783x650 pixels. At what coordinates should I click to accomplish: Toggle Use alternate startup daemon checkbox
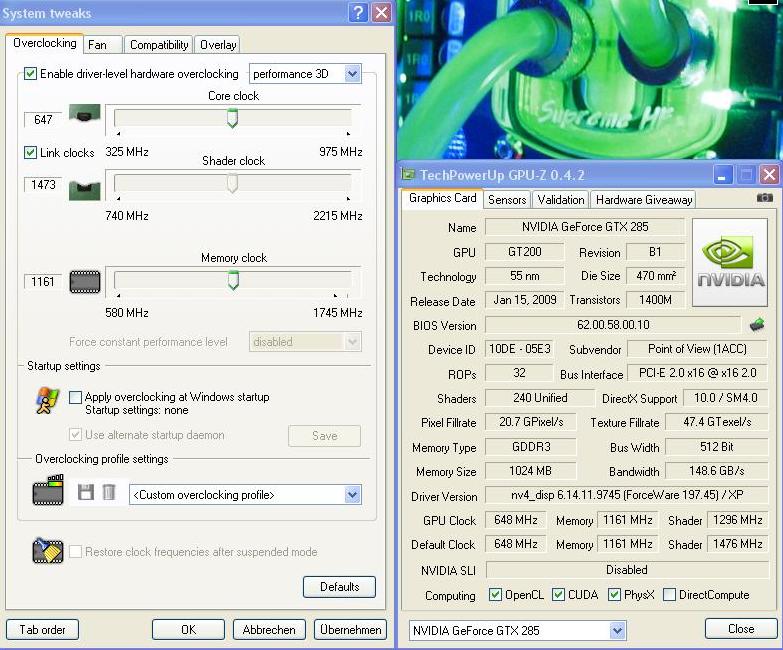pos(75,435)
